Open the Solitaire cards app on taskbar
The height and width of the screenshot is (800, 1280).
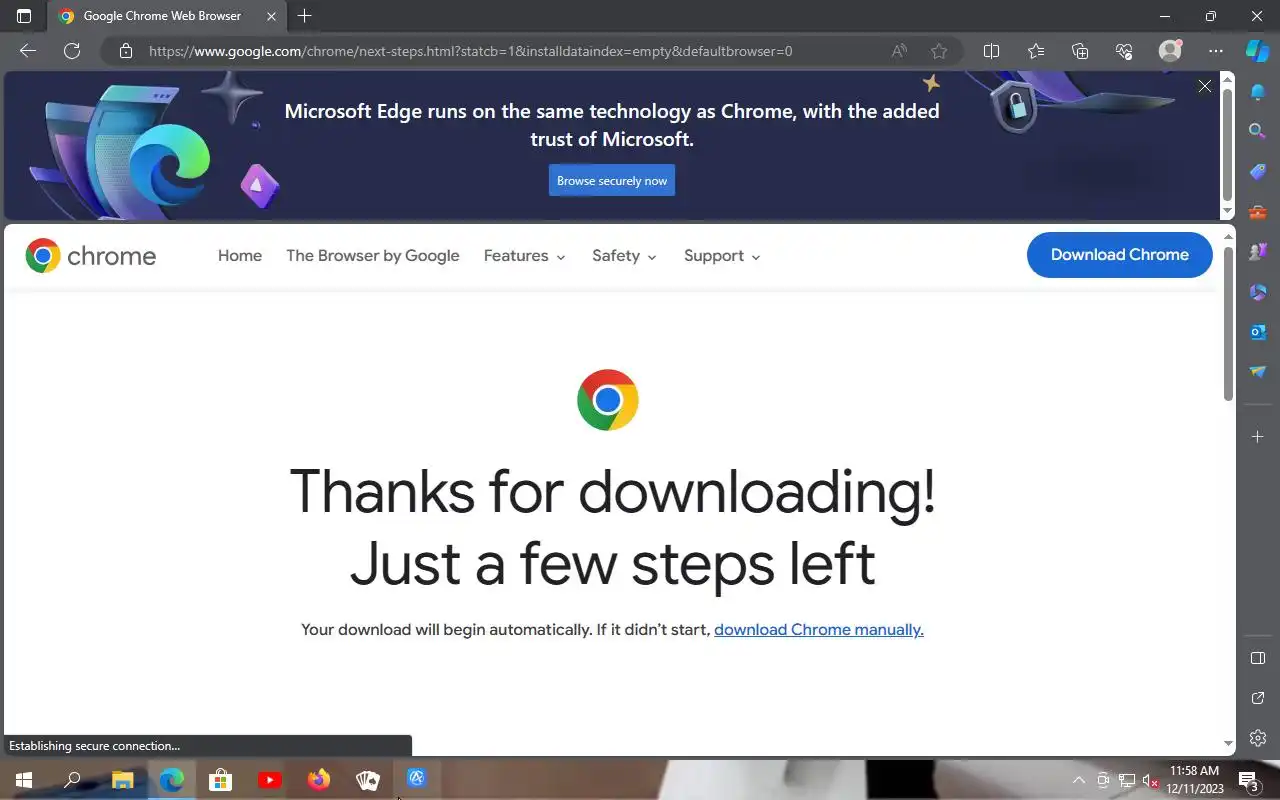click(368, 780)
